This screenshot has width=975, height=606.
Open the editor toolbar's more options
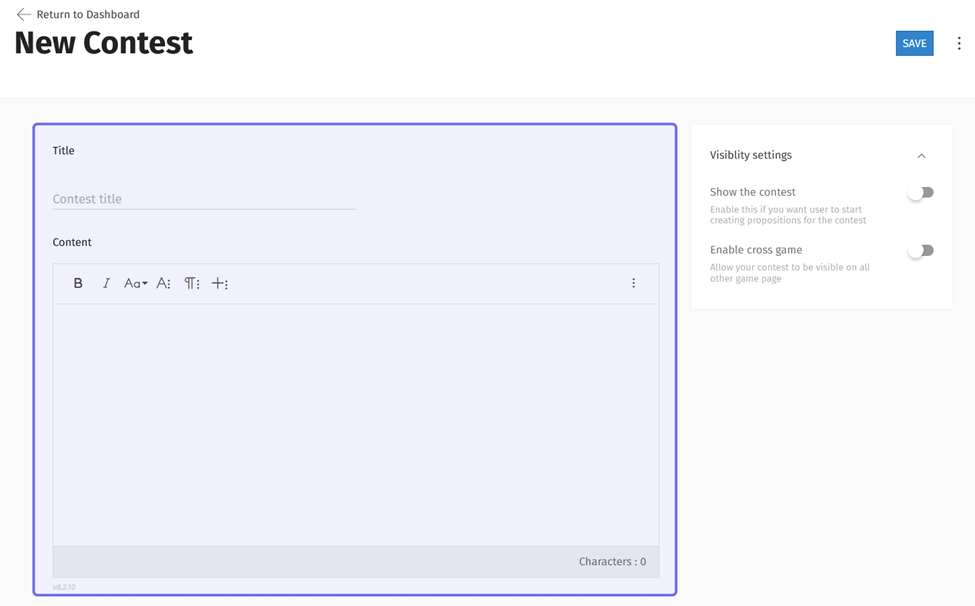coord(633,284)
